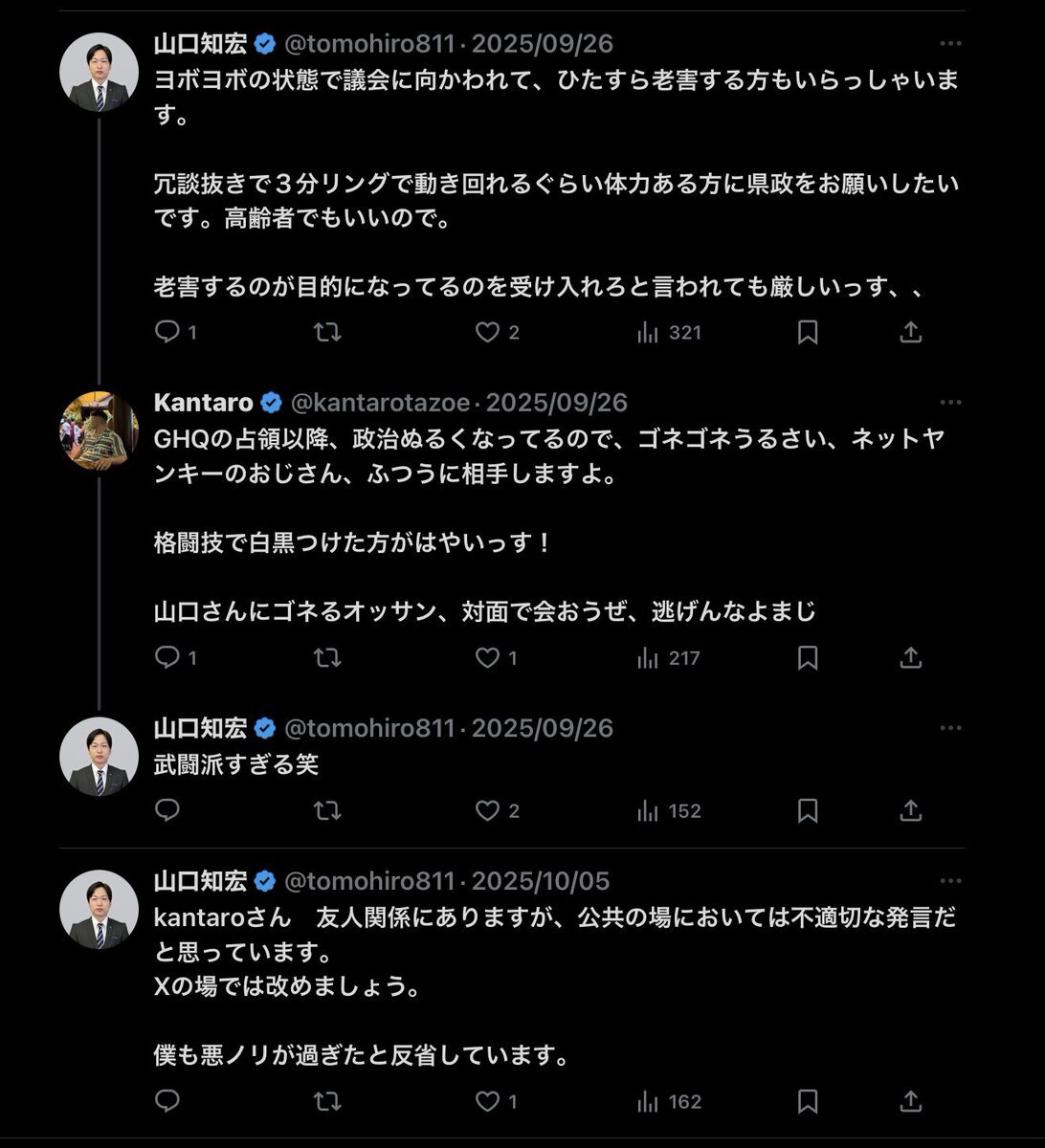This screenshot has height=1148, width=1045.
Task: Like Kantaro's post about 格闘技
Action: (488, 658)
